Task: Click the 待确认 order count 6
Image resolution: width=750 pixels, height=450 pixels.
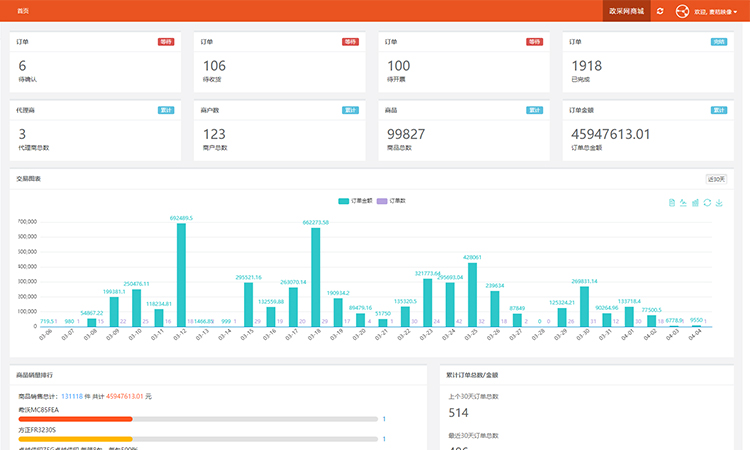Action: 22,66
